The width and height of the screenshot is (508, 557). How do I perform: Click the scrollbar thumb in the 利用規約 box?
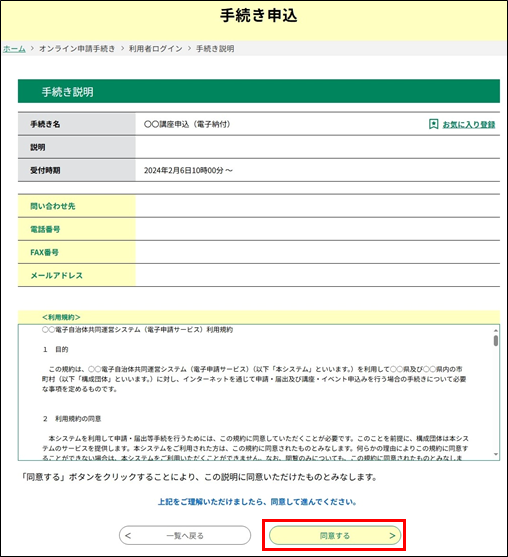[x=496, y=341]
